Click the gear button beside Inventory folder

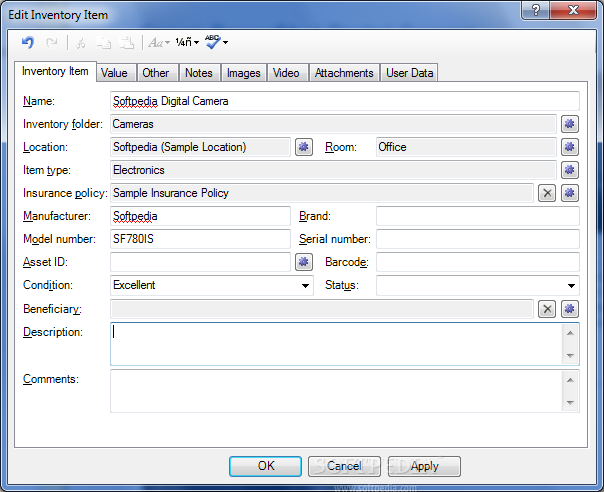[569, 124]
